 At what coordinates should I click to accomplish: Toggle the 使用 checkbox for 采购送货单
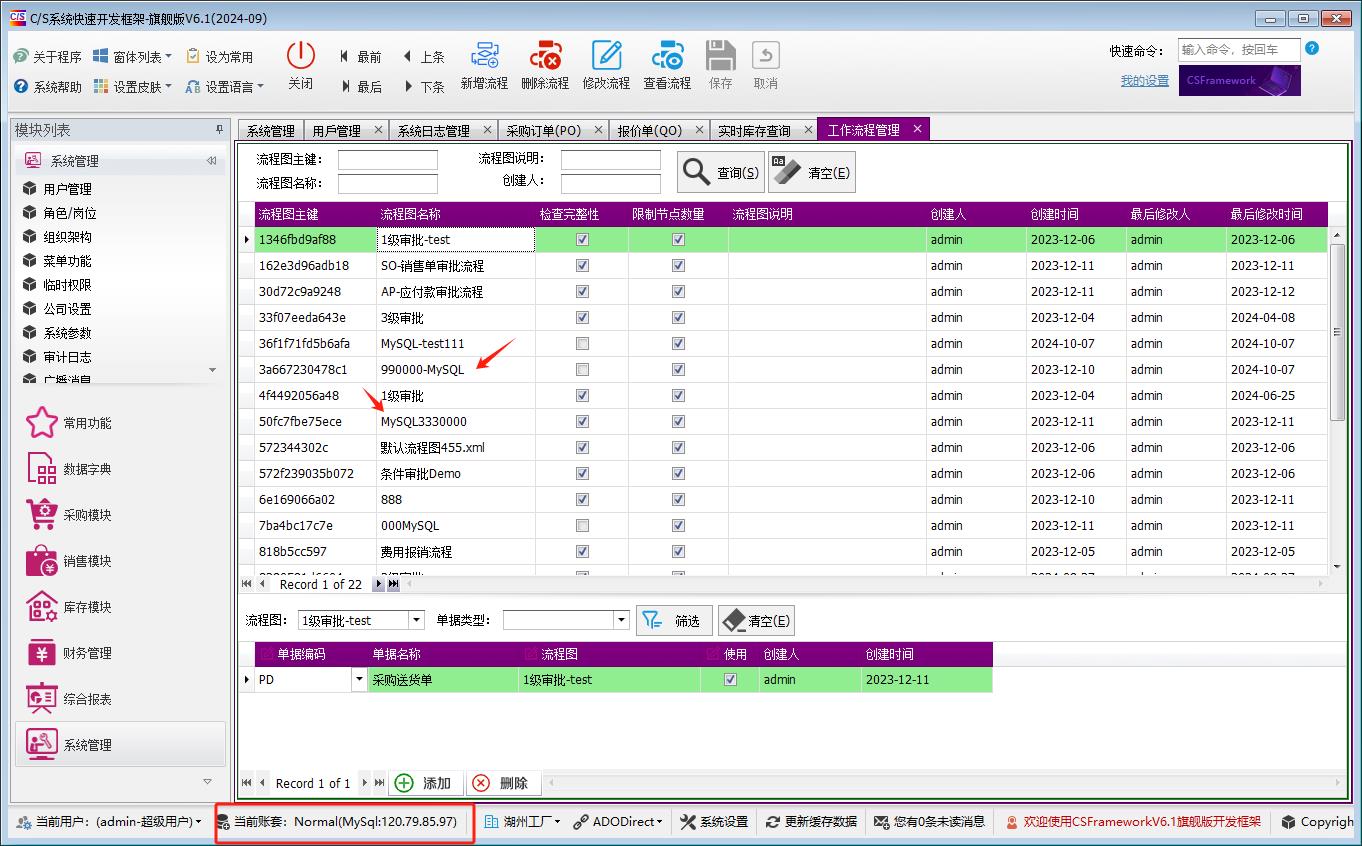pos(731,680)
